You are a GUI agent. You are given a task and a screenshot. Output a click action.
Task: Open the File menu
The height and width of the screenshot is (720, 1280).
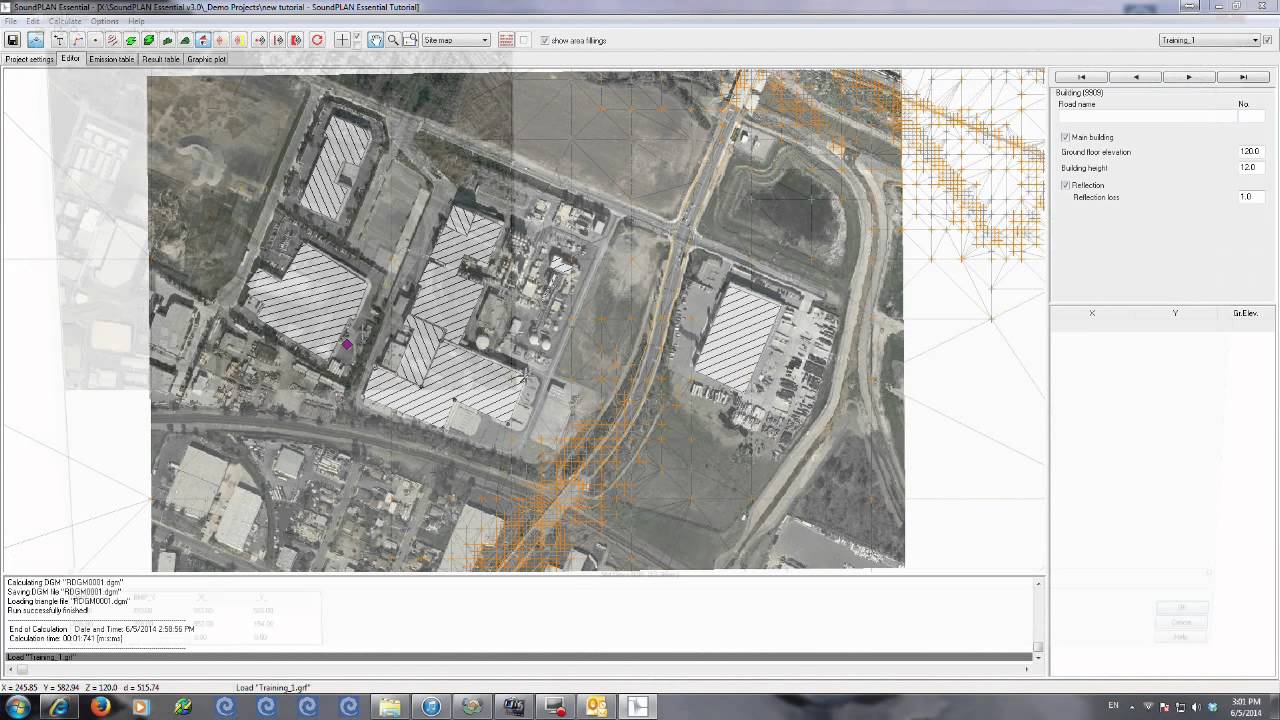click(x=10, y=21)
